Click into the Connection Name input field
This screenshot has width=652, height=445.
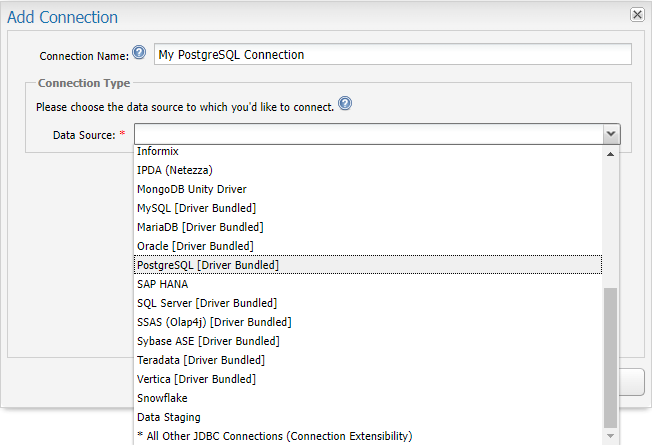point(393,54)
